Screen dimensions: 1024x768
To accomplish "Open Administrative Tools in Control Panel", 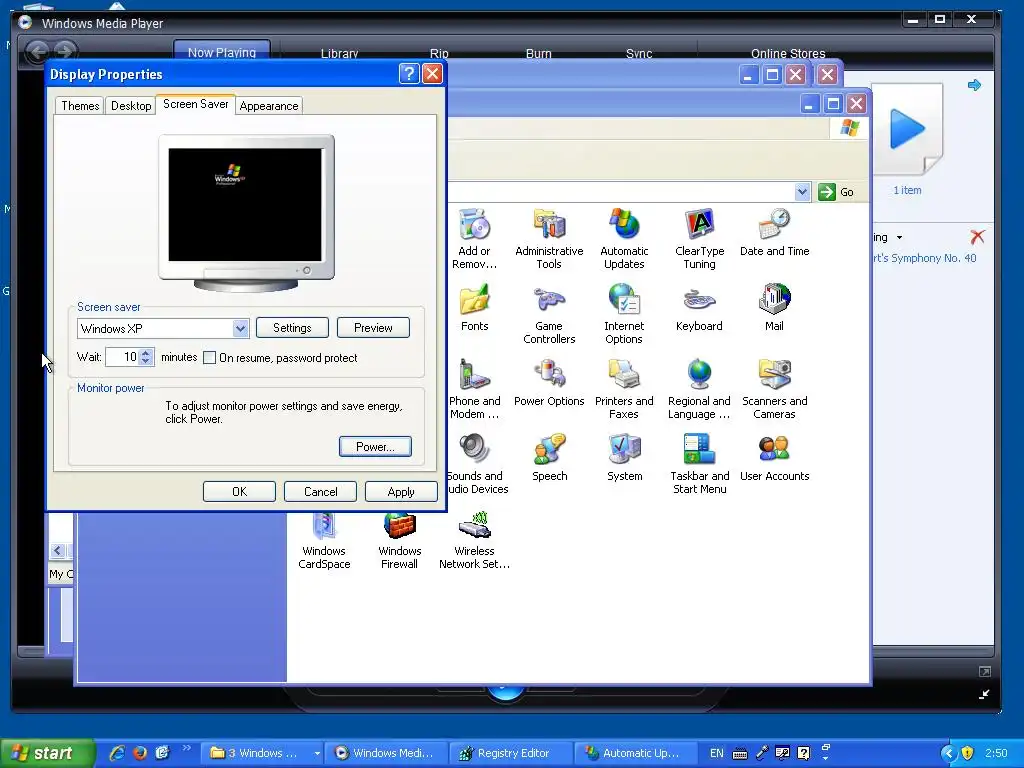I will tap(549, 238).
